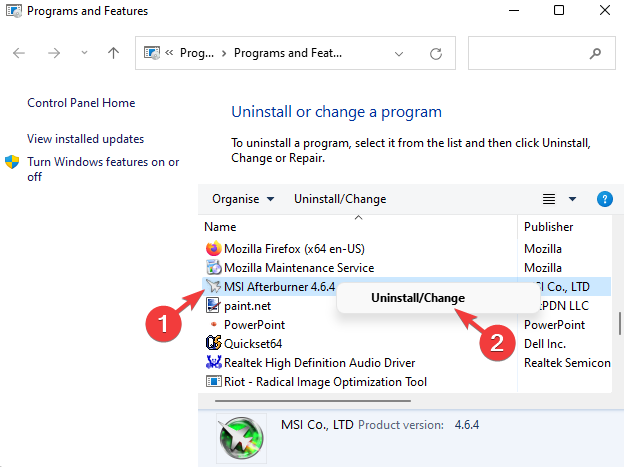Screen dimensions: 624x467
Task: Click the large MSI Afterburner details thumbnail
Action: pos(241,438)
